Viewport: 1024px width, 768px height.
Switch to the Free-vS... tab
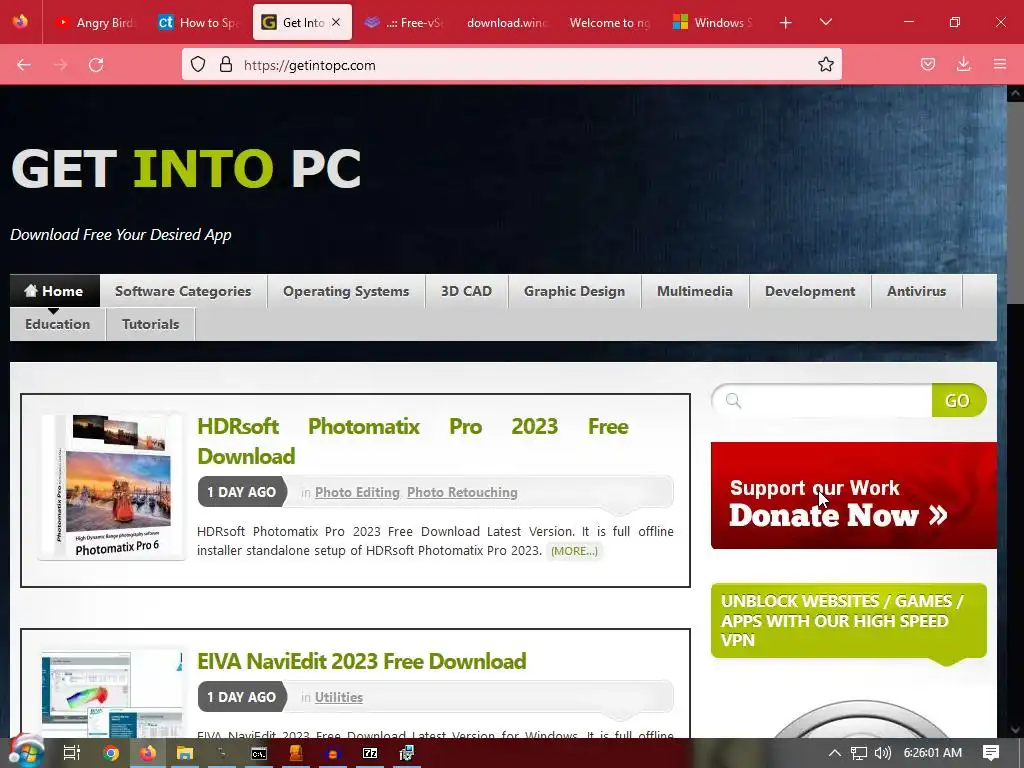(x=404, y=23)
